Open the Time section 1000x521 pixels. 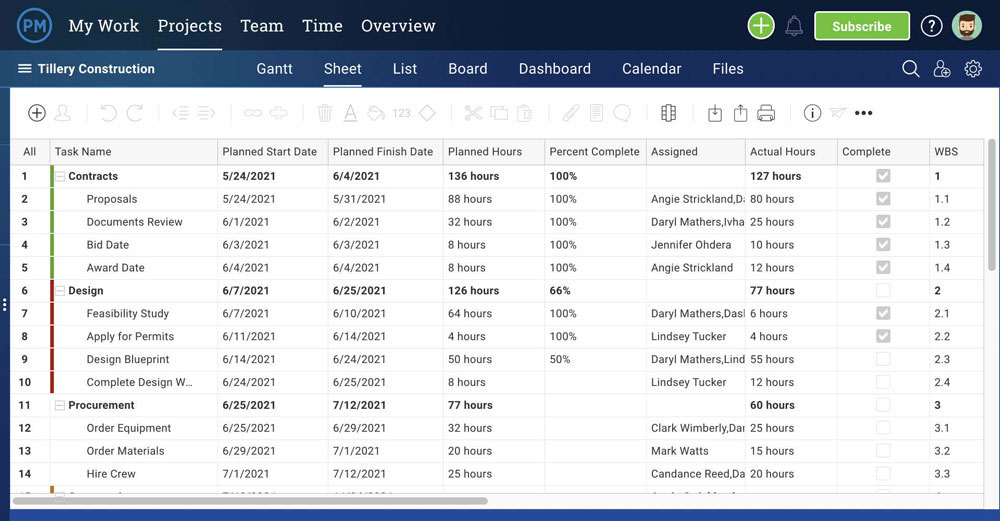(322, 26)
